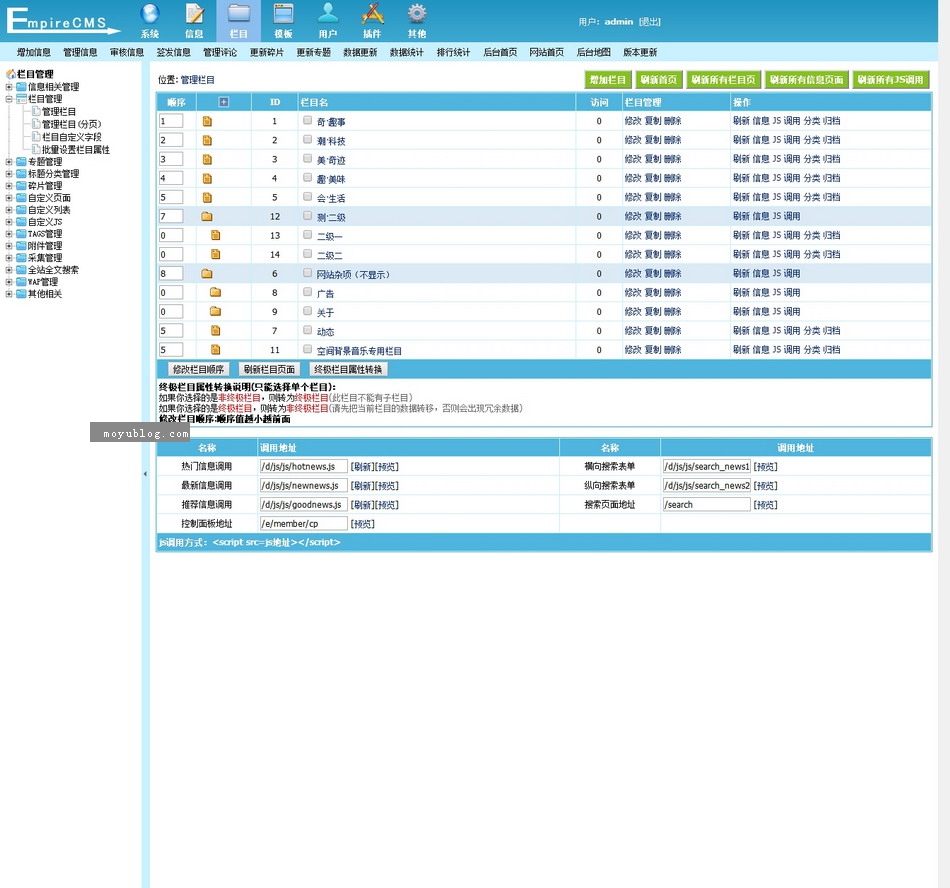Open the 管理评论 menu item

[x=220, y=53]
